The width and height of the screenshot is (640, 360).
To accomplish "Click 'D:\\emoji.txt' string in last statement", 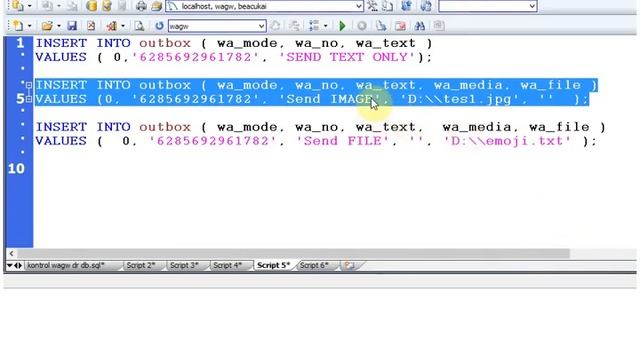I will (x=506, y=141).
